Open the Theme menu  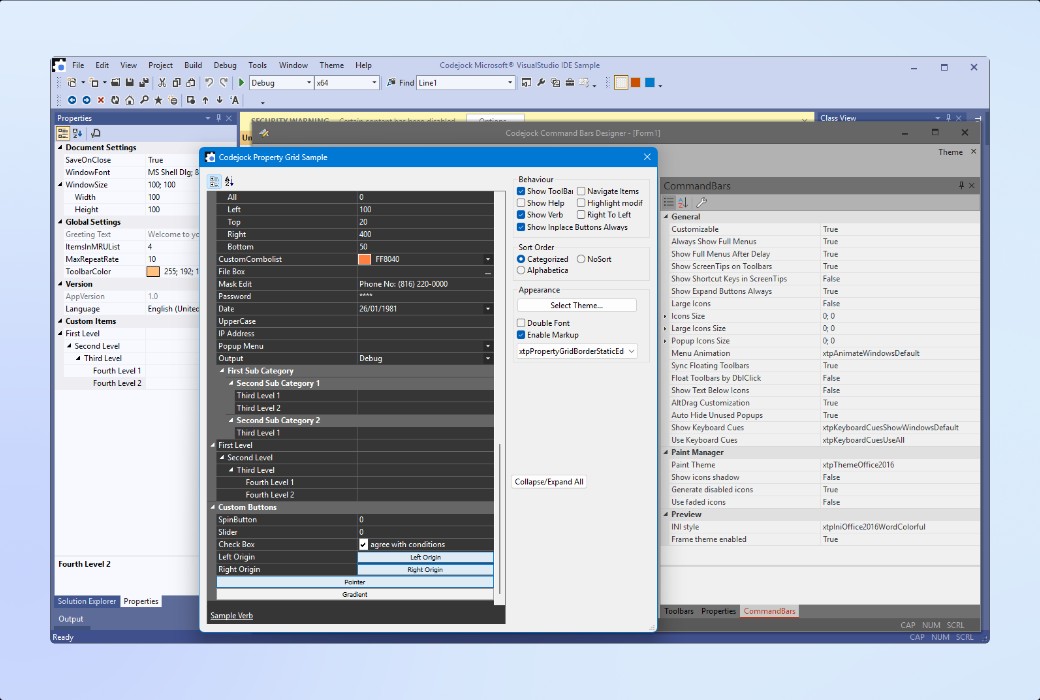332,66
